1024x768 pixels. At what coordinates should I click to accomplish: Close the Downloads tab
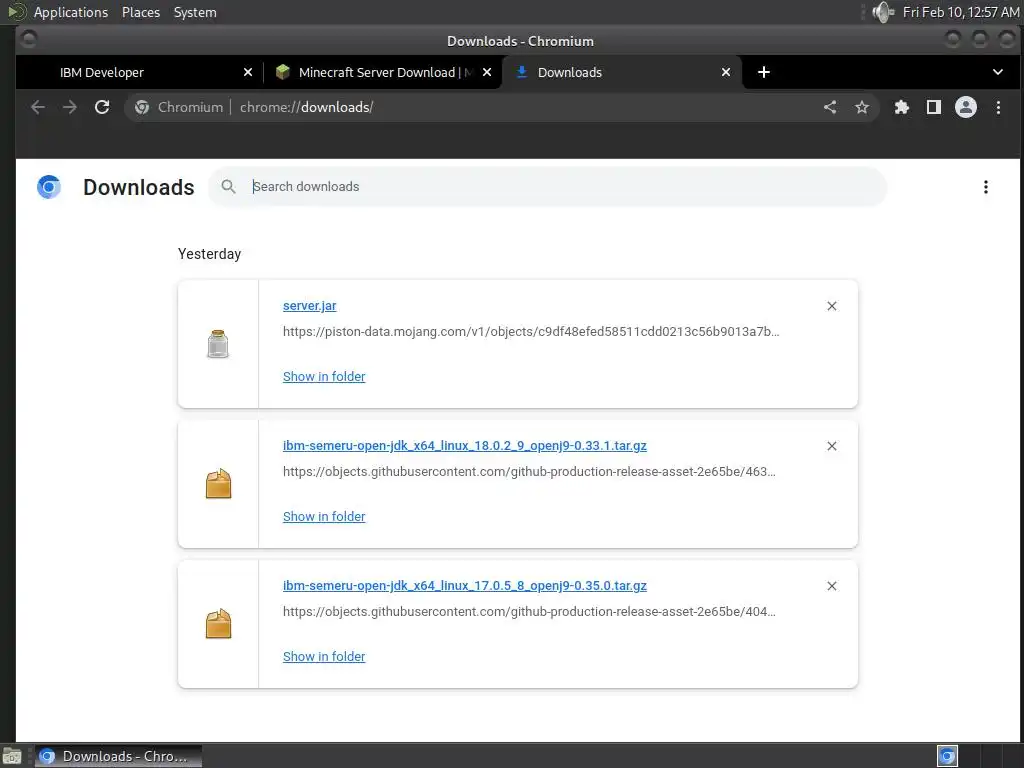click(x=726, y=72)
